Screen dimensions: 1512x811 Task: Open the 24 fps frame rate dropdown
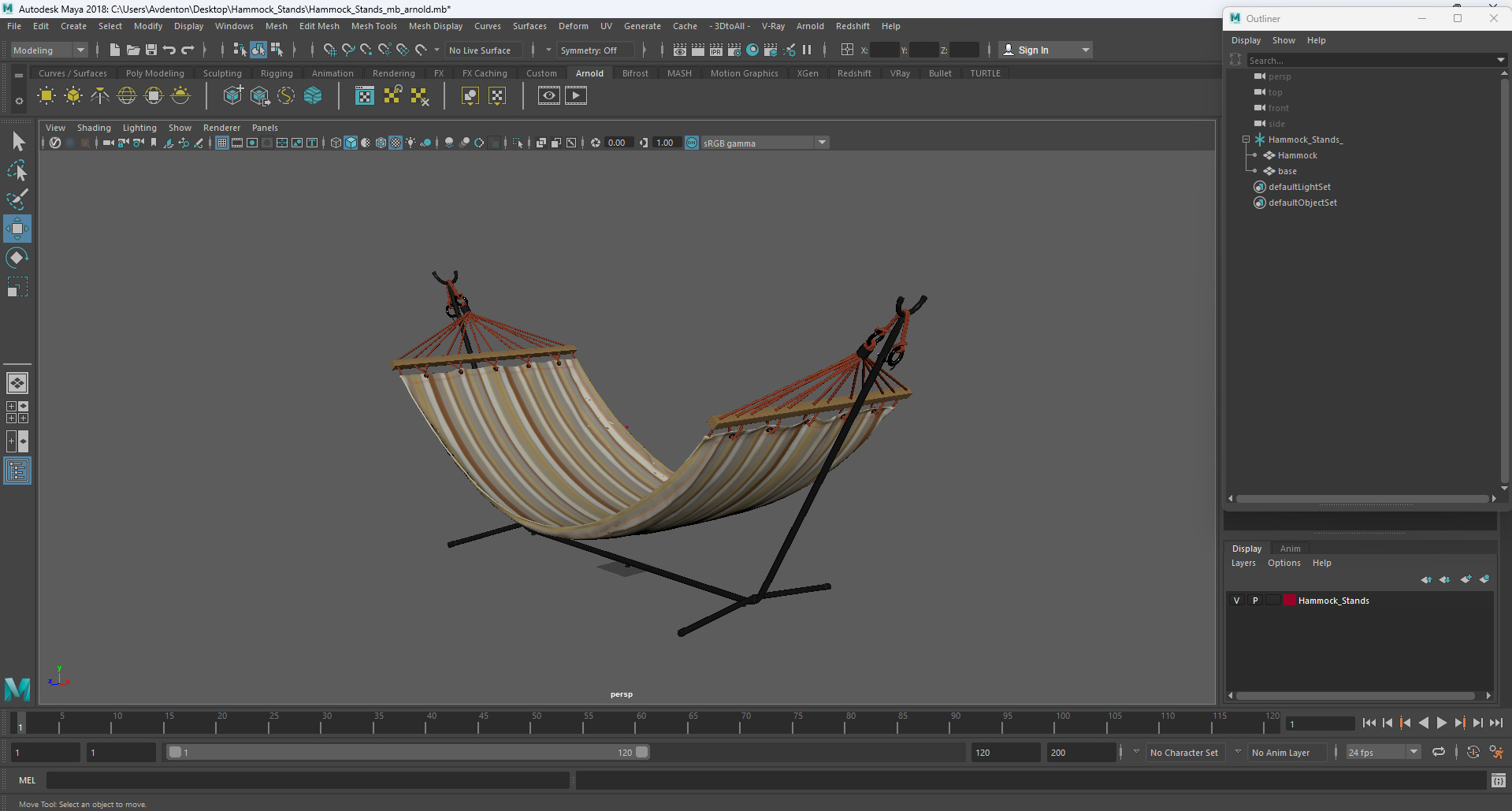coord(1383,752)
